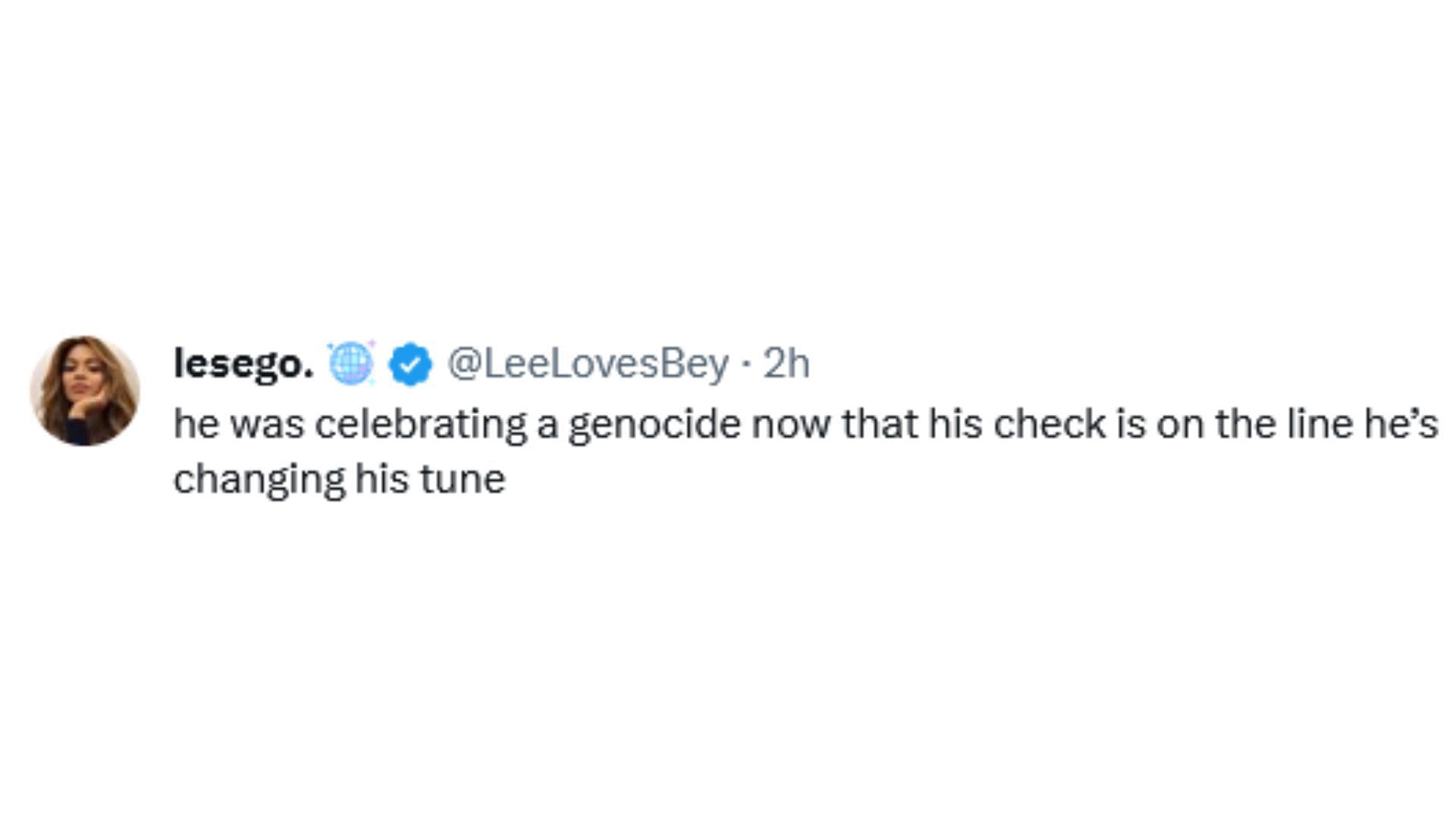
Task: Click the blue verified checkmark badge
Action: point(410,365)
